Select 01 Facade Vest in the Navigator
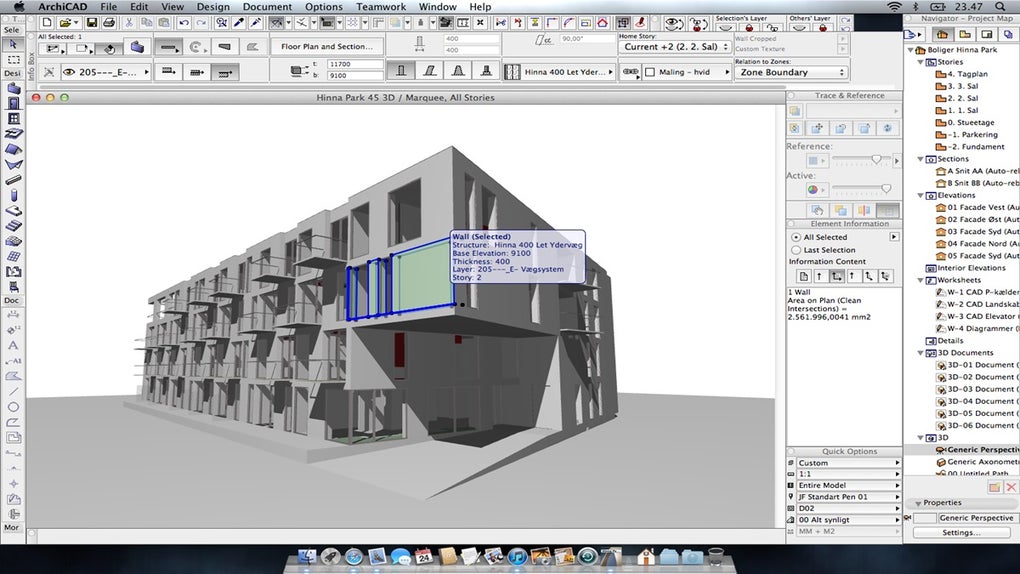The width and height of the screenshot is (1020, 574). [x=975, y=207]
